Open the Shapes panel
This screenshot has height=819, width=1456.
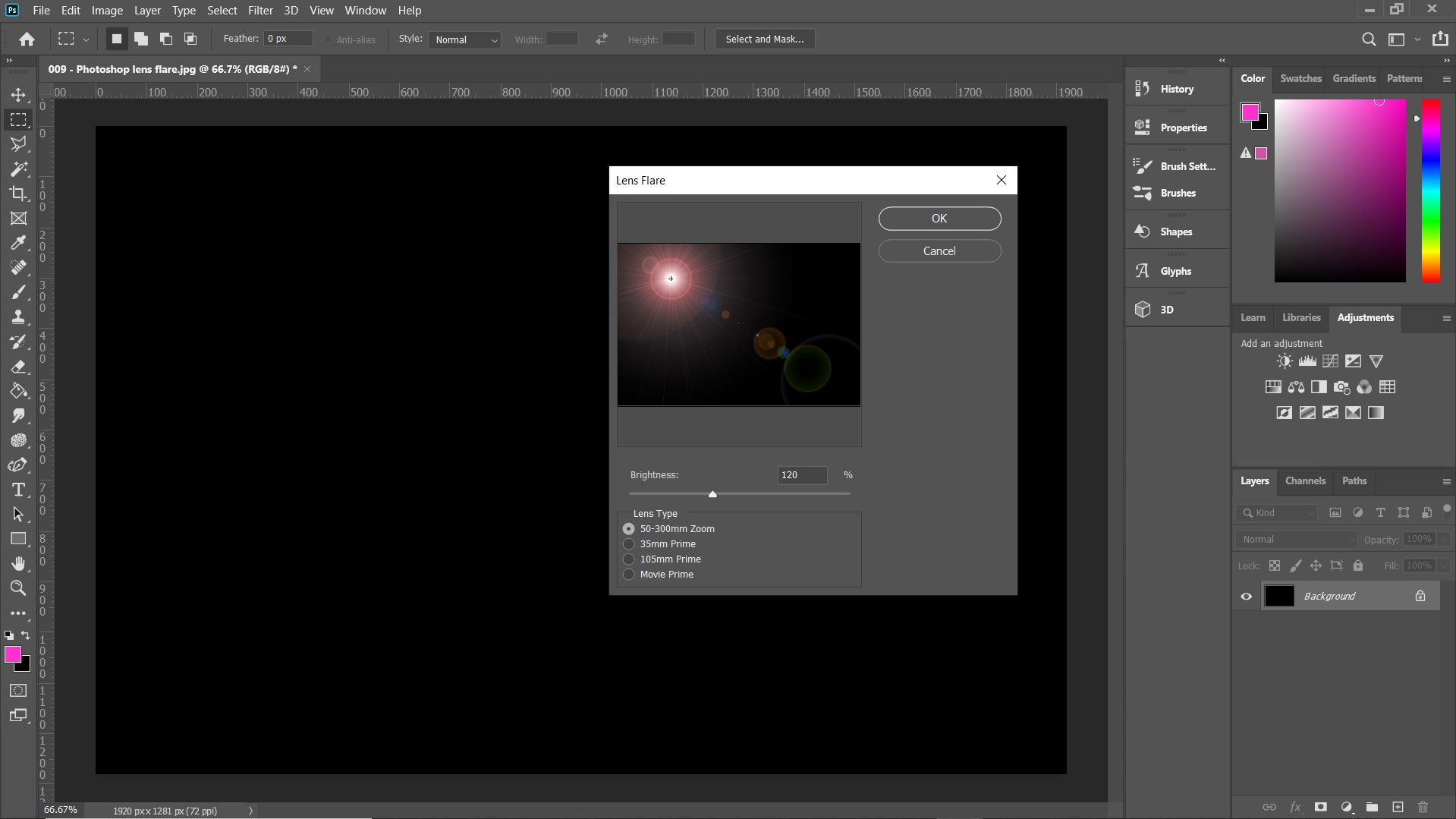(1177, 232)
